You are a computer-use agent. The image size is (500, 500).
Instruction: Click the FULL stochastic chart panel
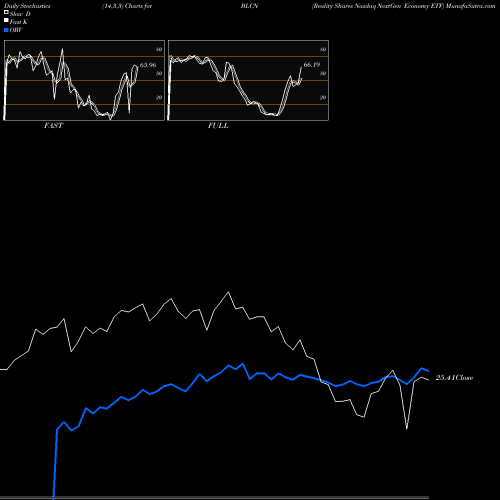[248, 80]
